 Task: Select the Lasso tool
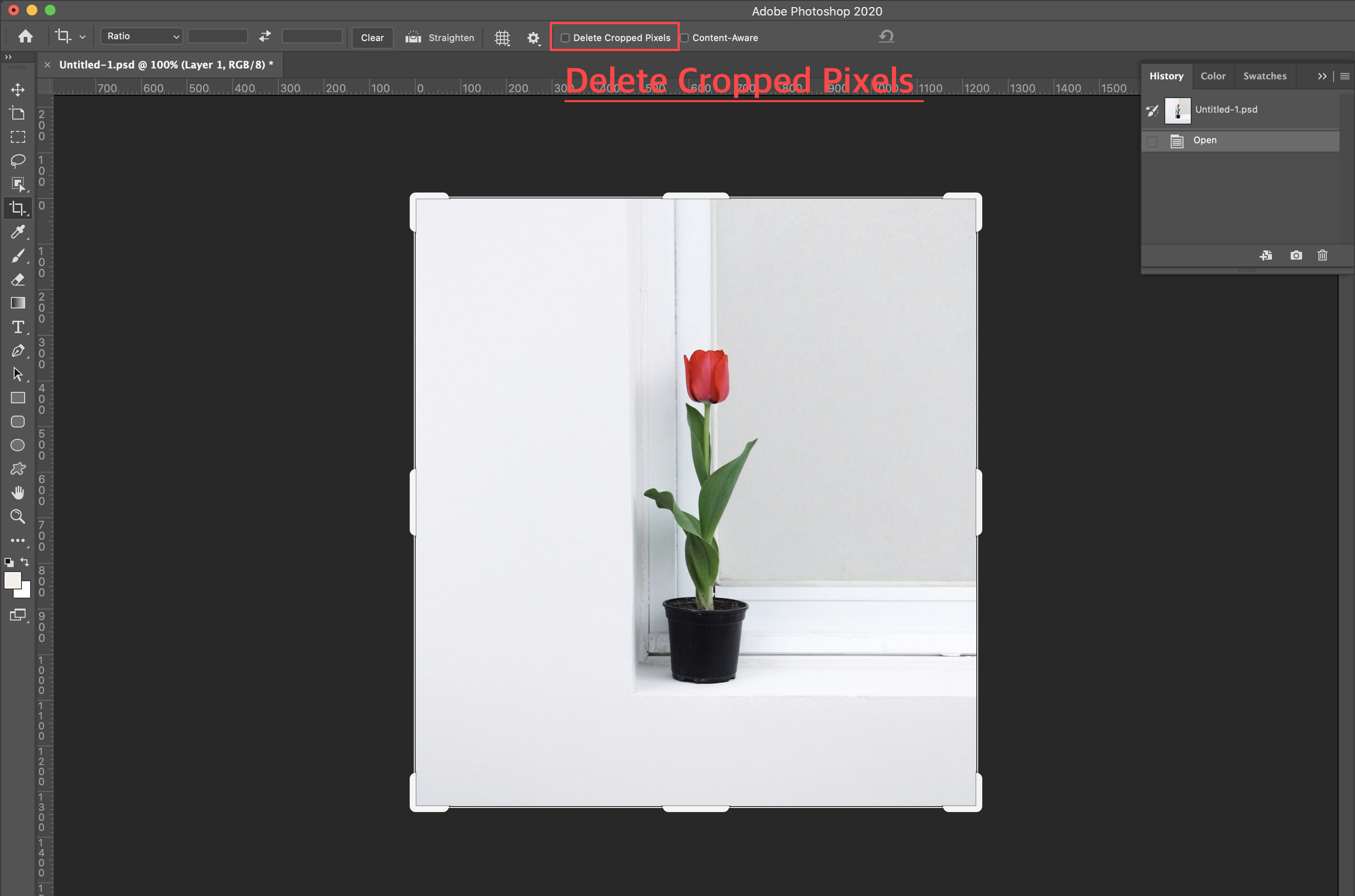point(18,161)
